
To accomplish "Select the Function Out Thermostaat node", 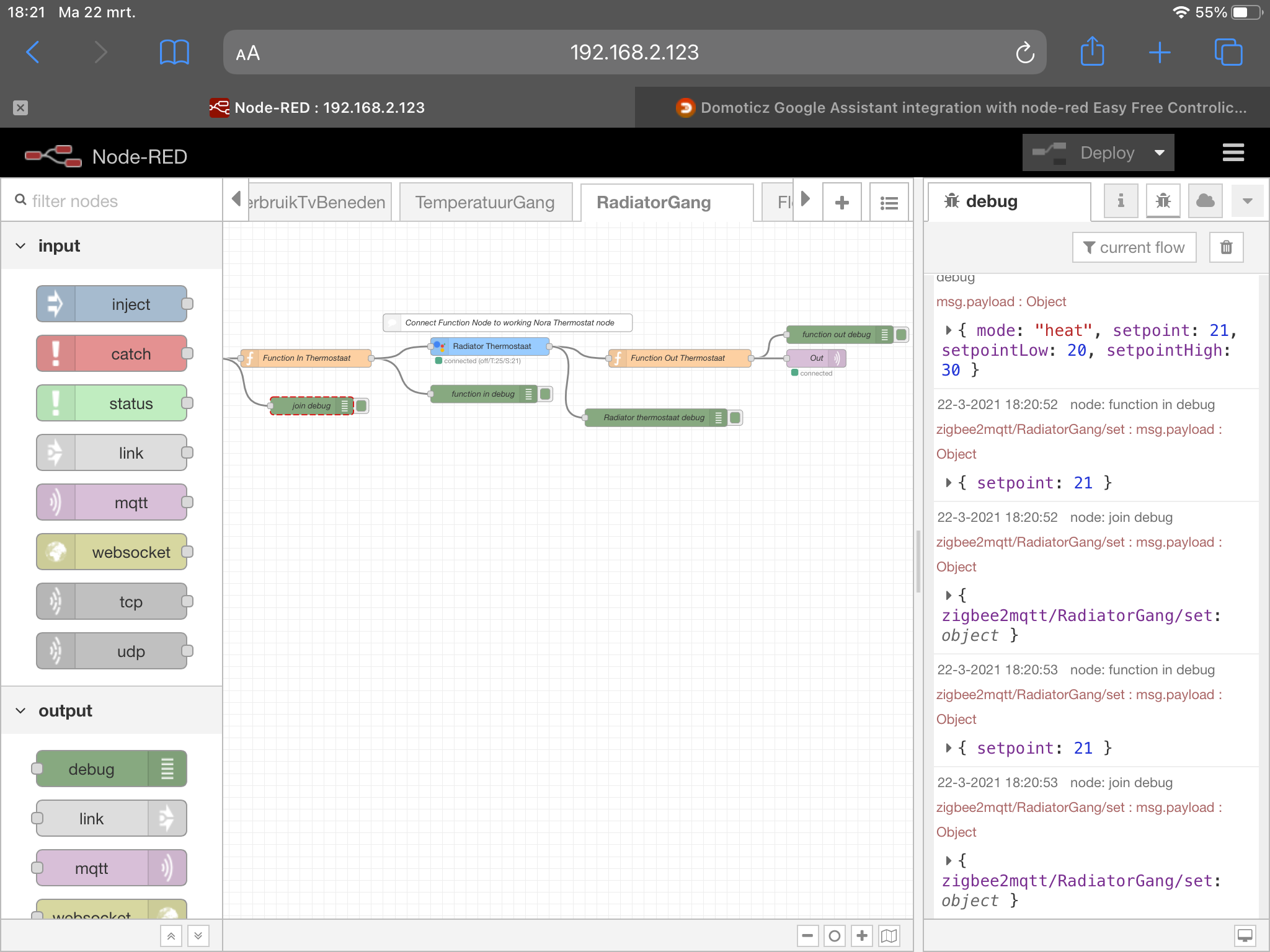I will (679, 358).
